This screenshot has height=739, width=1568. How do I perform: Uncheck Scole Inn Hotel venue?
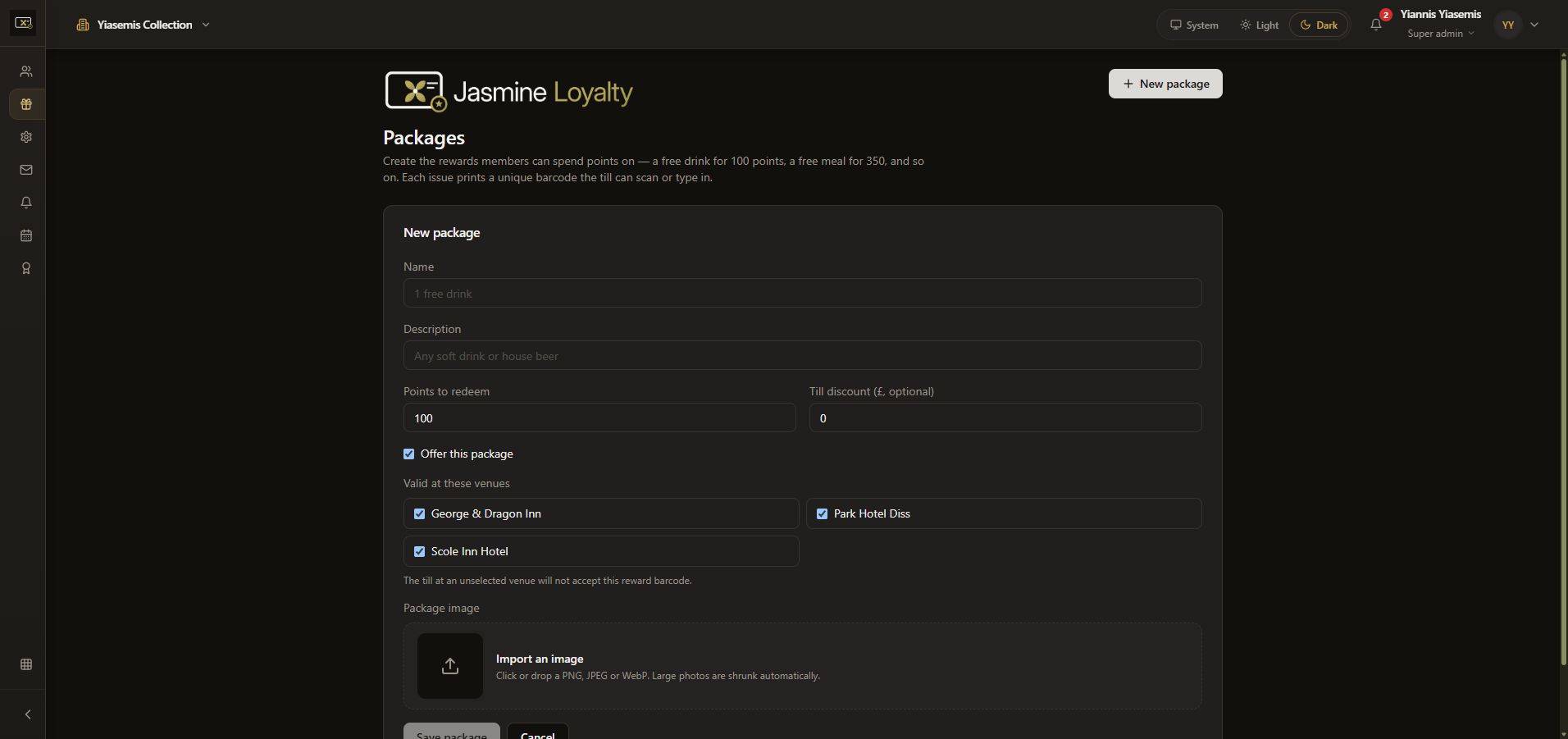pyautogui.click(x=420, y=551)
